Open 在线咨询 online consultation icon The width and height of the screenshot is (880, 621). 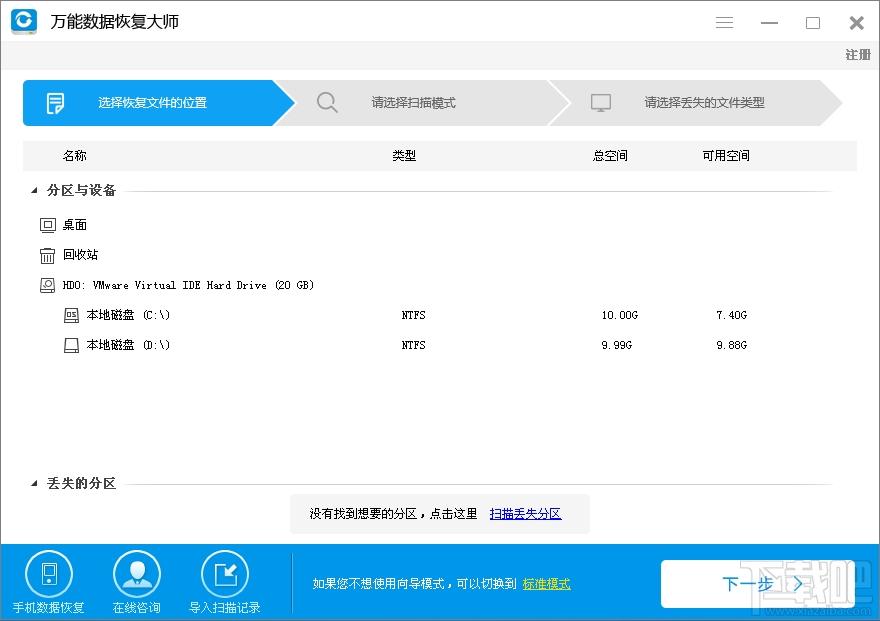tap(137, 574)
